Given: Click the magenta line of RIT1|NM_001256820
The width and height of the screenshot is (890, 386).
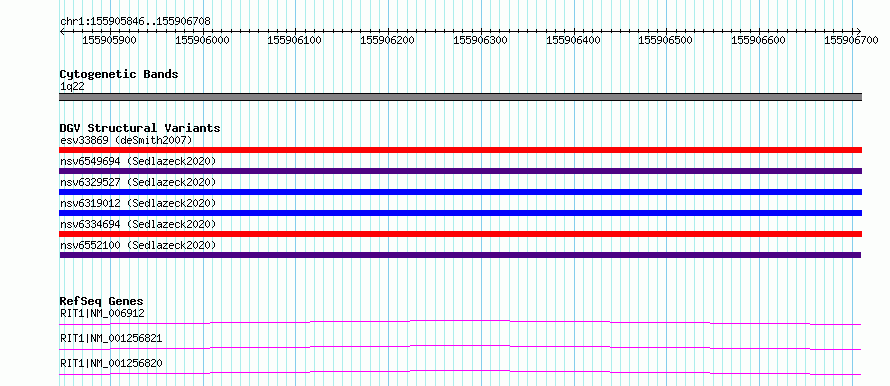Looking at the screenshot, I should [460, 371].
